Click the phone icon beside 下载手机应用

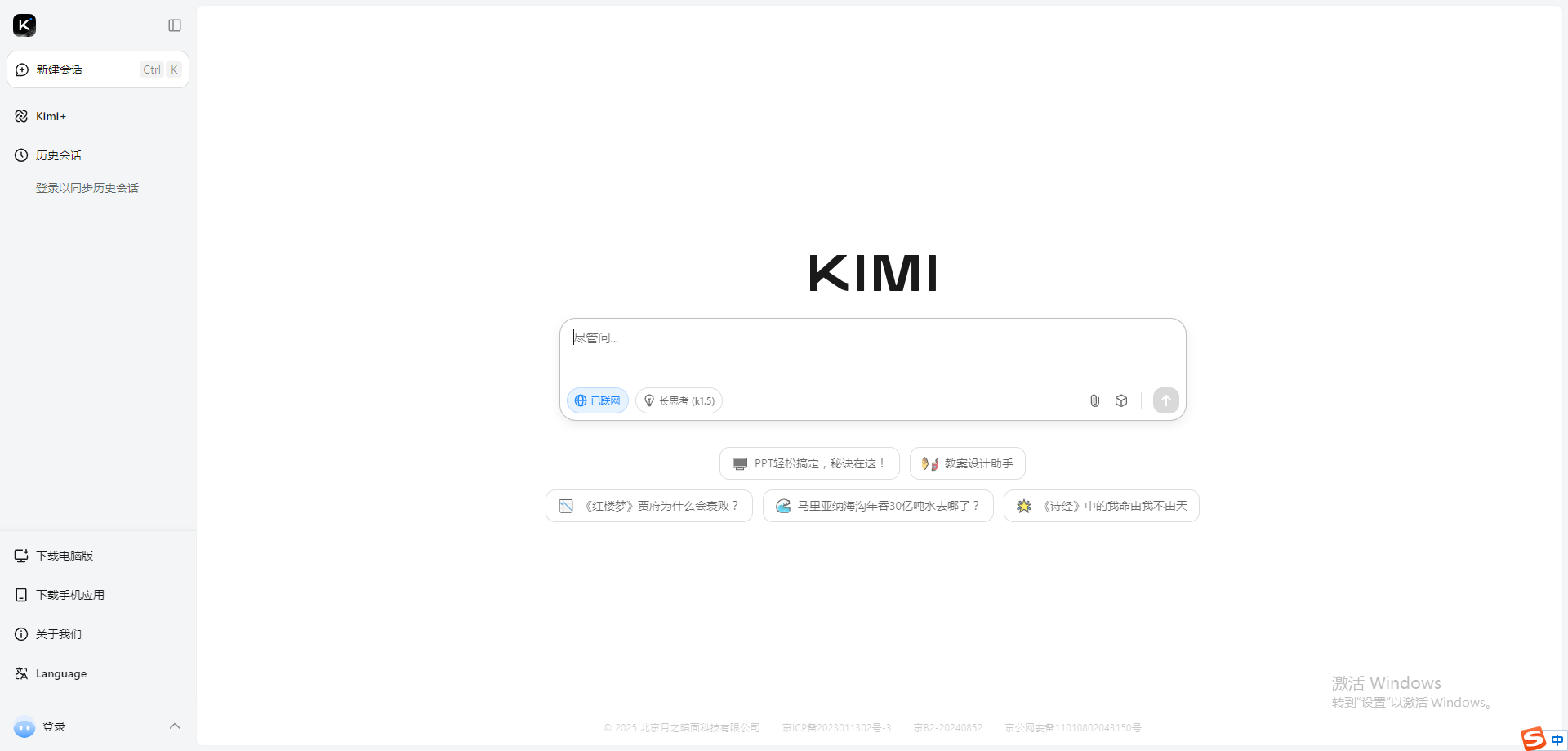pos(21,595)
